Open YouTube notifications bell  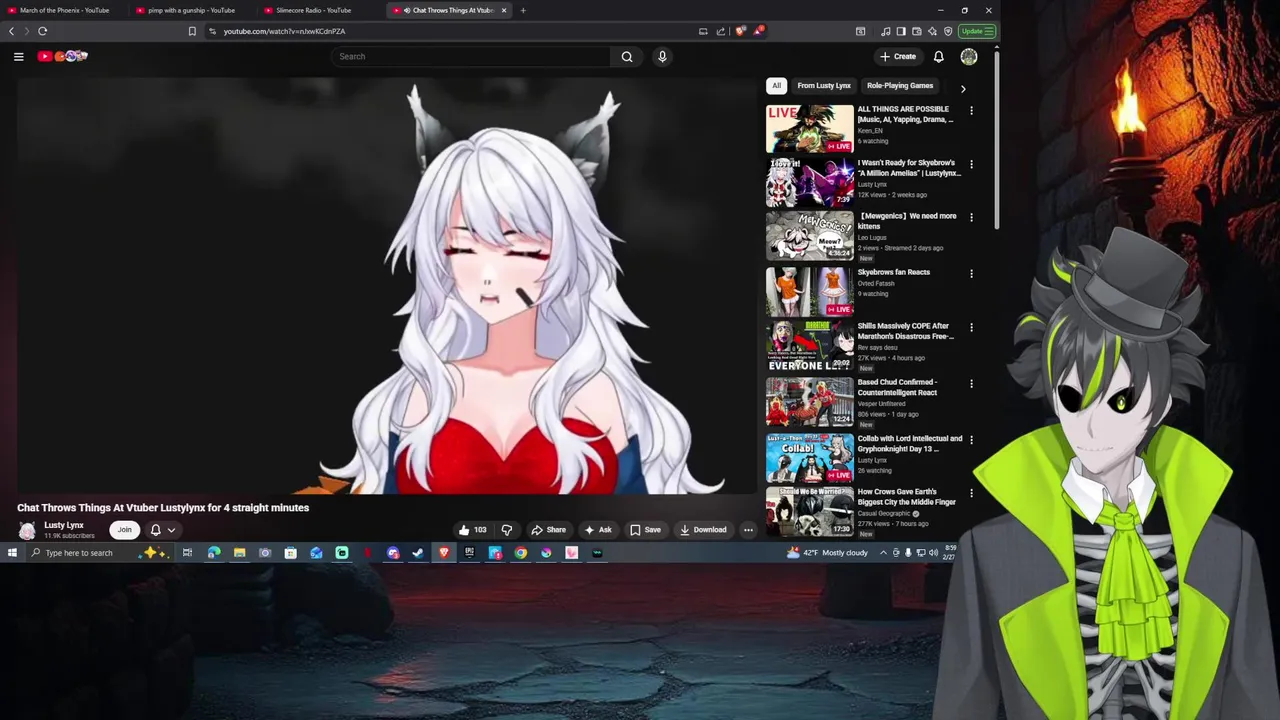point(938,56)
